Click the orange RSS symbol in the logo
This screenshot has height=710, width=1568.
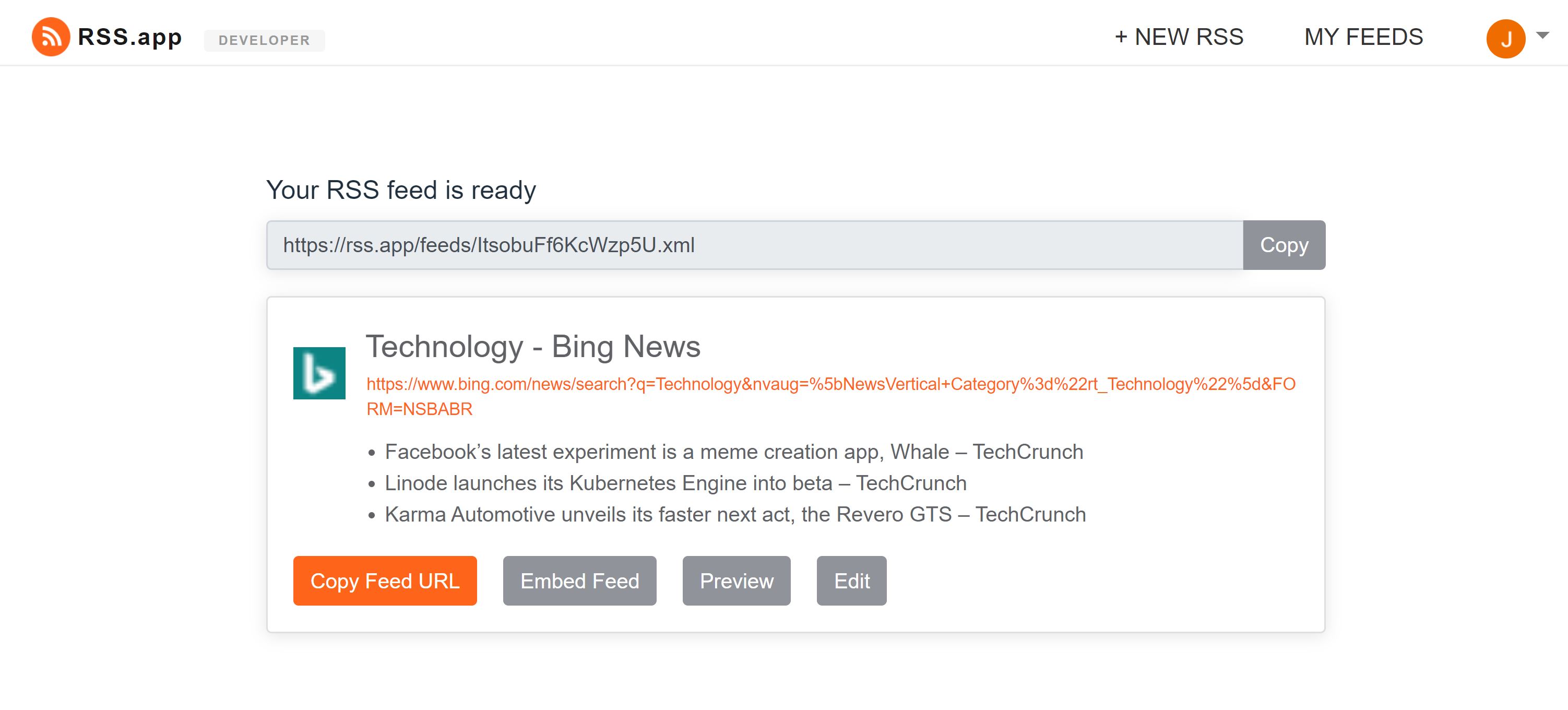[52, 37]
